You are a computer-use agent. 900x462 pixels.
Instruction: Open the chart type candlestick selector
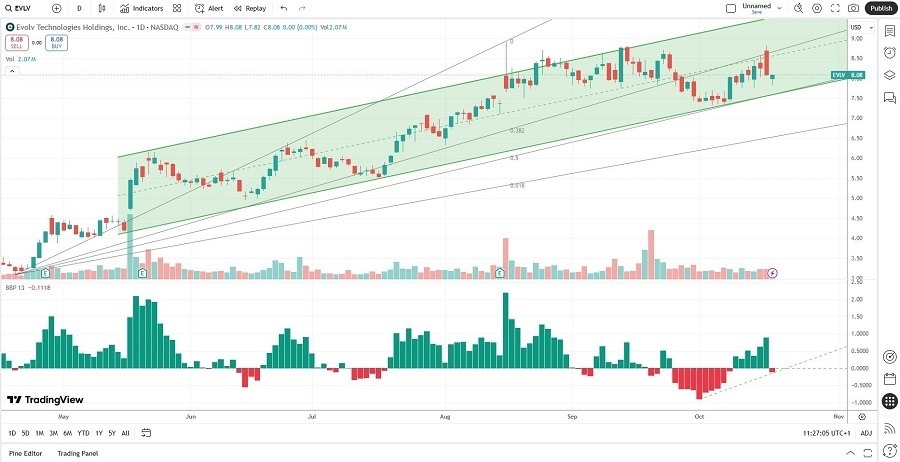tap(103, 8)
